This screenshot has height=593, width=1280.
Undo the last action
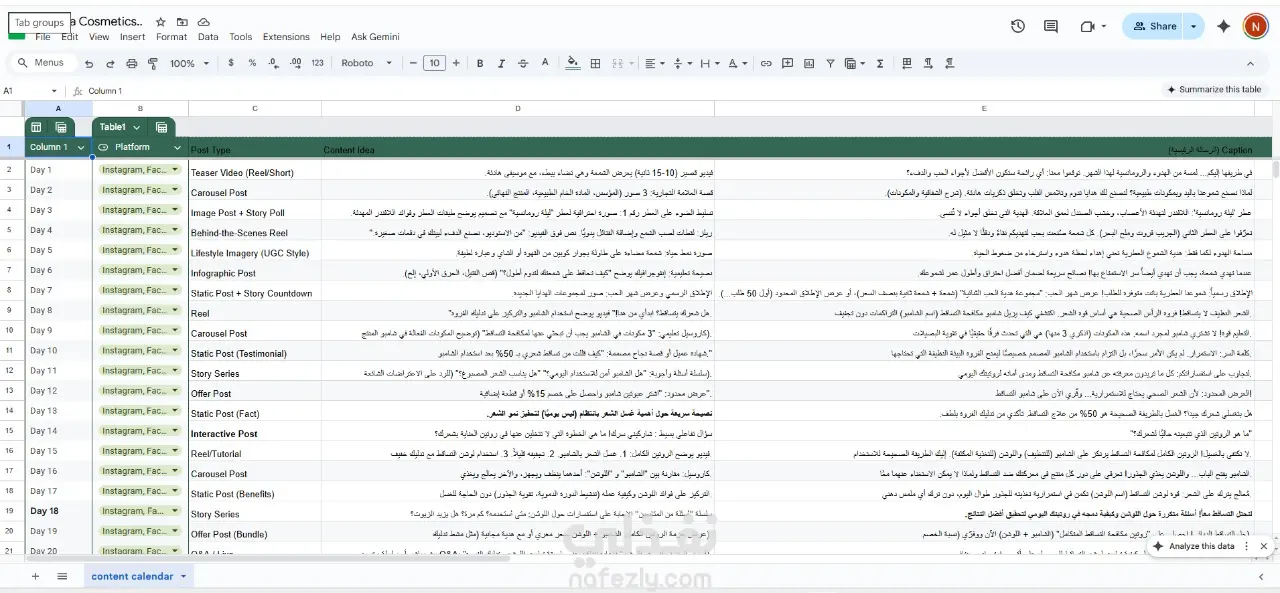89,63
